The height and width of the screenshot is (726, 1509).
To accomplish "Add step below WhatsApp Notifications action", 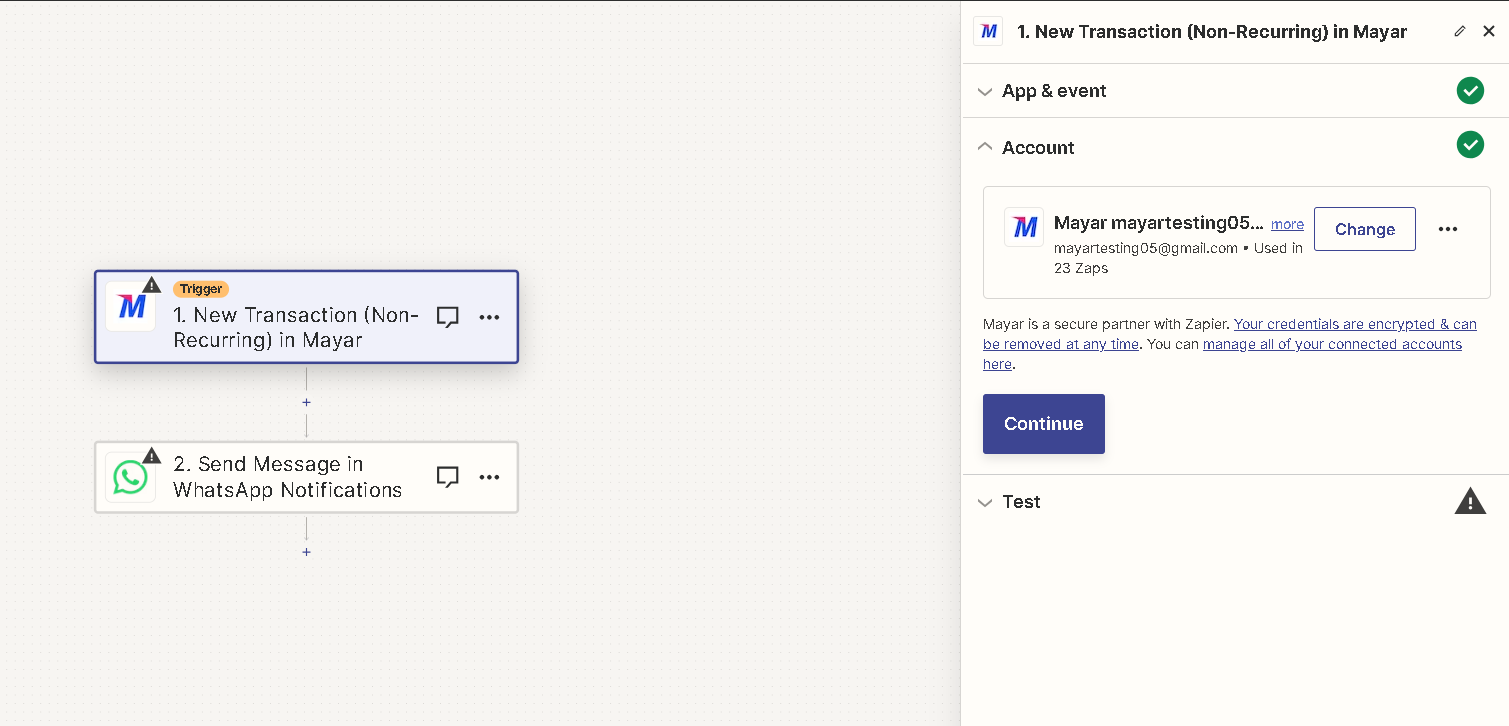I will pyautogui.click(x=306, y=552).
